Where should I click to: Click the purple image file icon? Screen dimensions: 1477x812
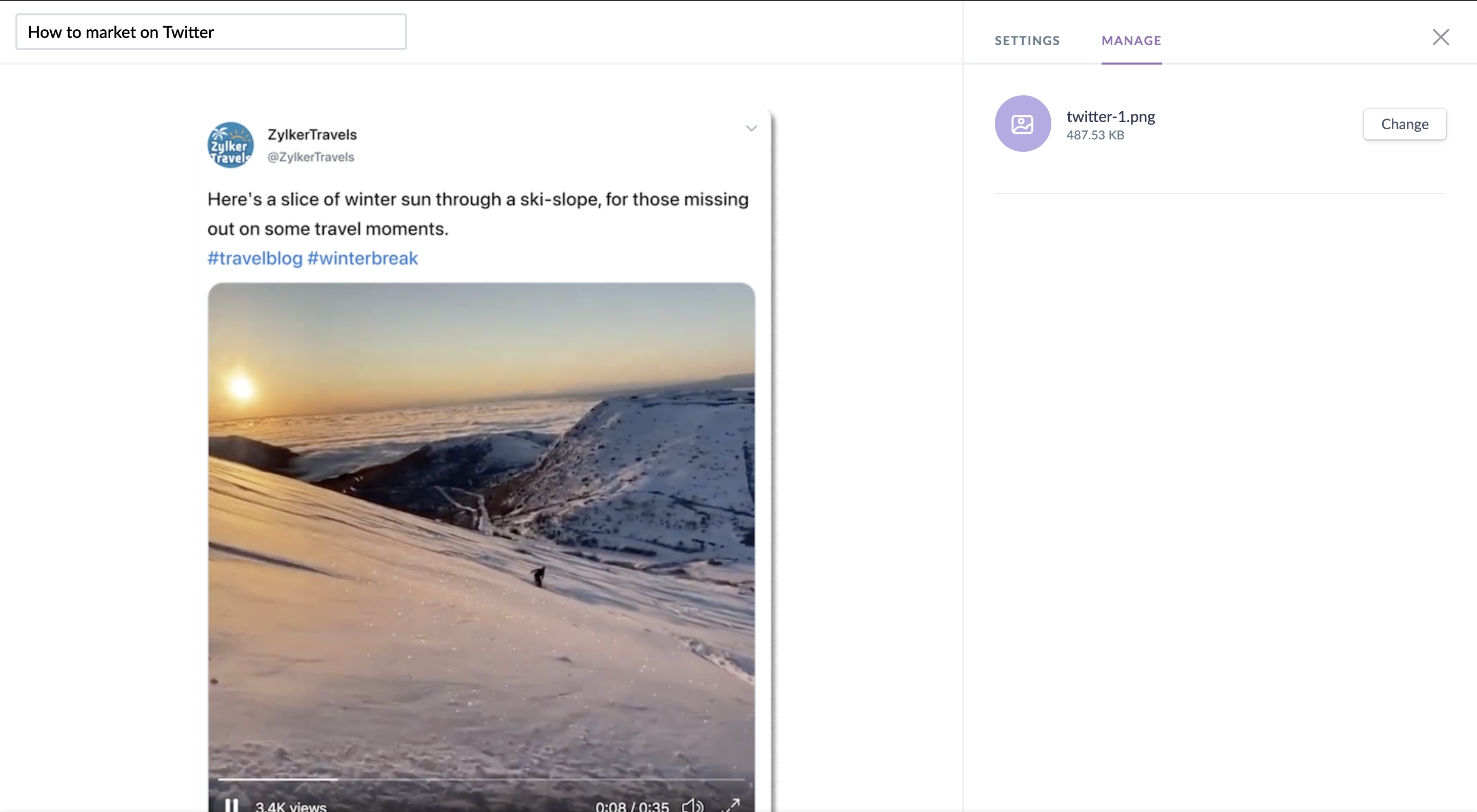pos(1022,124)
